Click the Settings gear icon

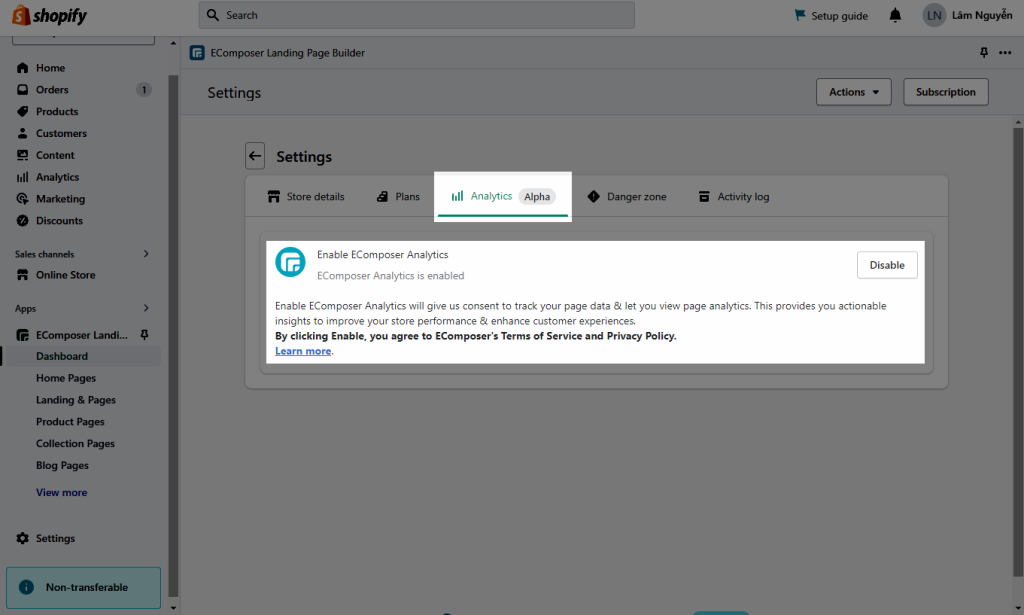click(x=23, y=538)
